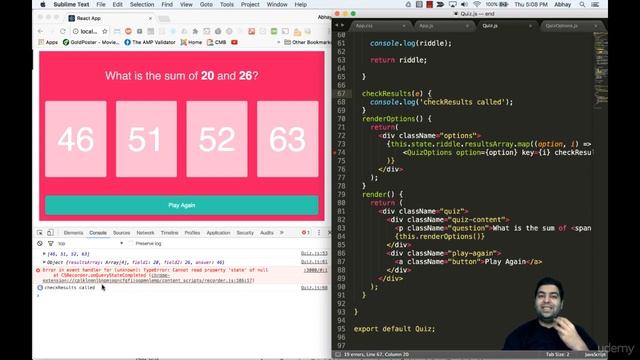Switch to the Application DevTools tab
The width and height of the screenshot is (640, 360).
click(218, 233)
